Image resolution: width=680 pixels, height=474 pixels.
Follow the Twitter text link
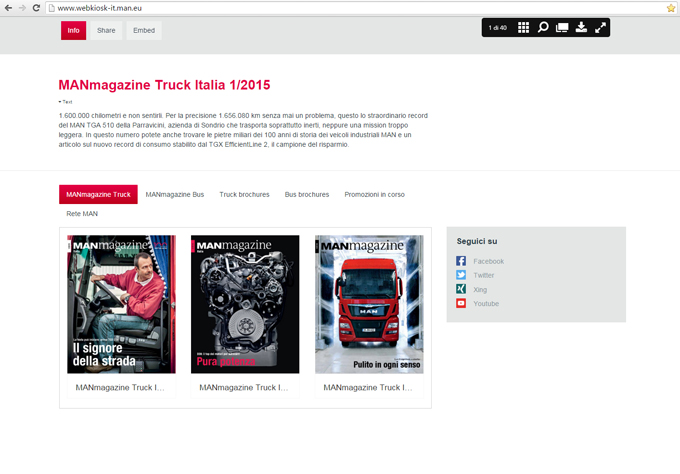point(484,275)
